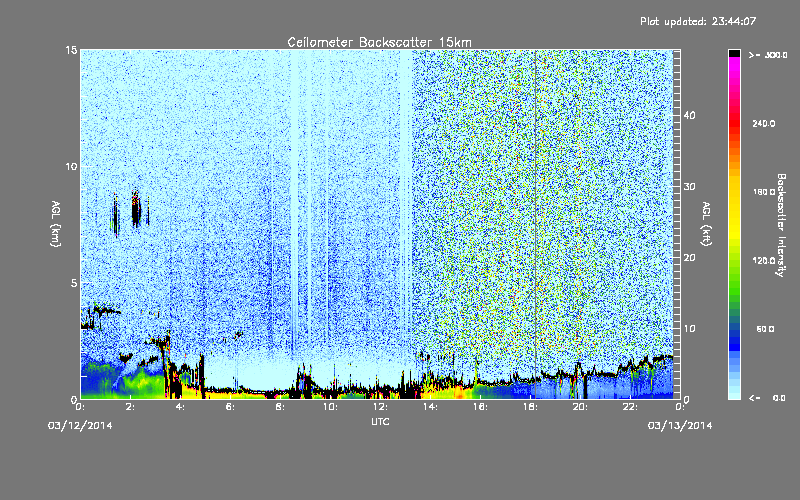Screen dimensions: 800x500
Task: Click the 4: hour tick label
Action: [181, 407]
